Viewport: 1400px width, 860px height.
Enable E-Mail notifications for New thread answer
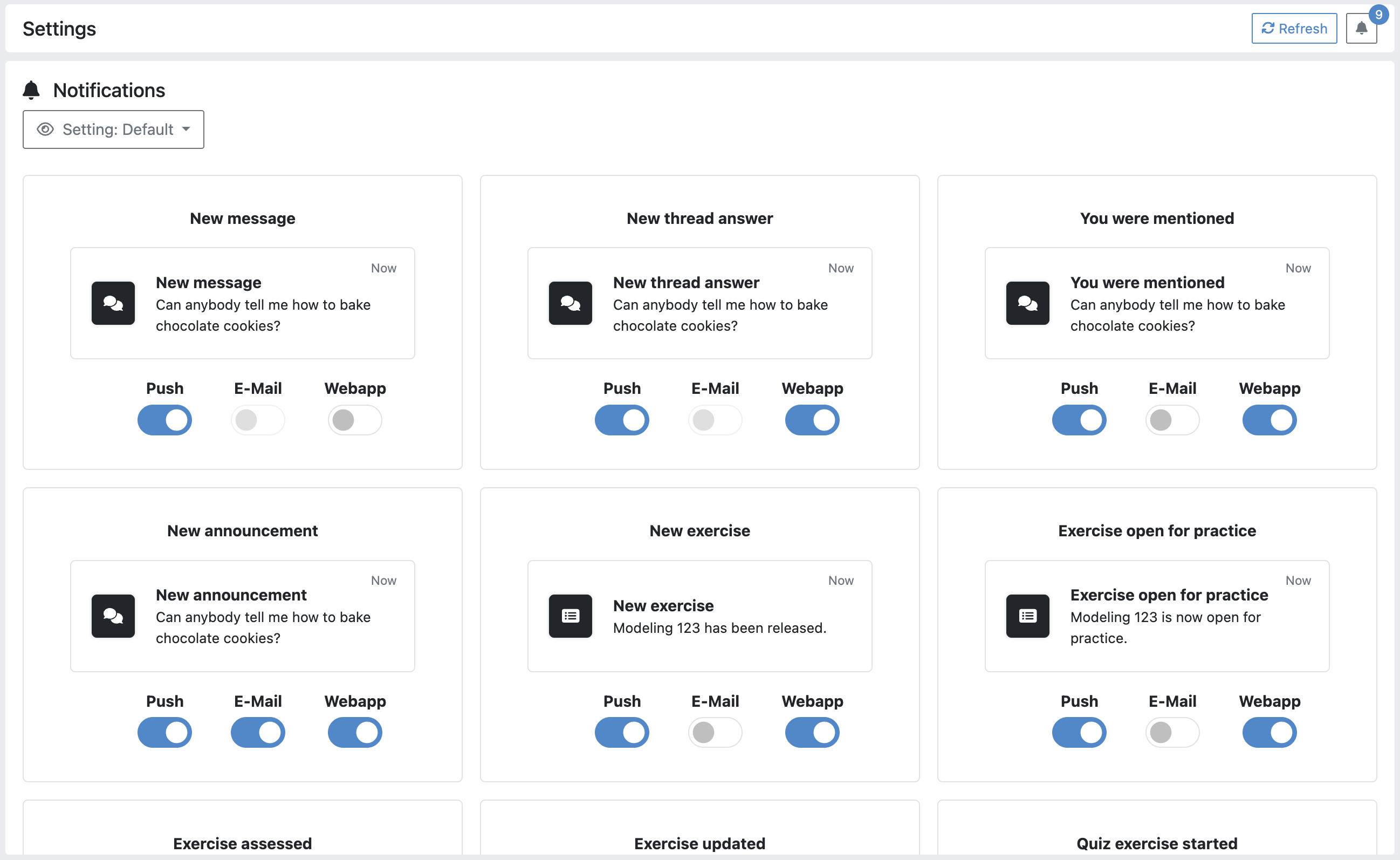point(715,420)
